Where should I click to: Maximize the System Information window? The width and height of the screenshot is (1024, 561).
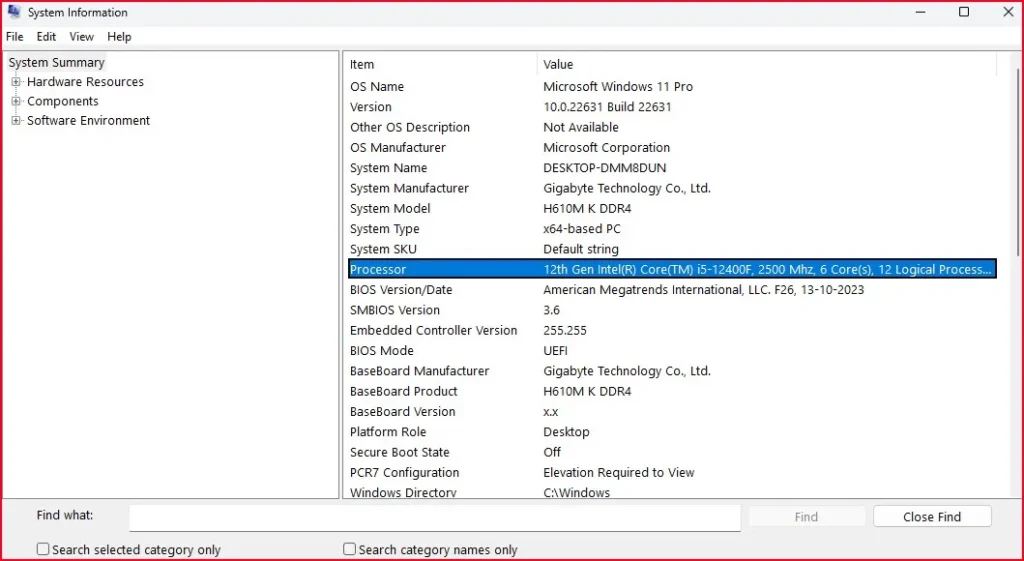964,12
